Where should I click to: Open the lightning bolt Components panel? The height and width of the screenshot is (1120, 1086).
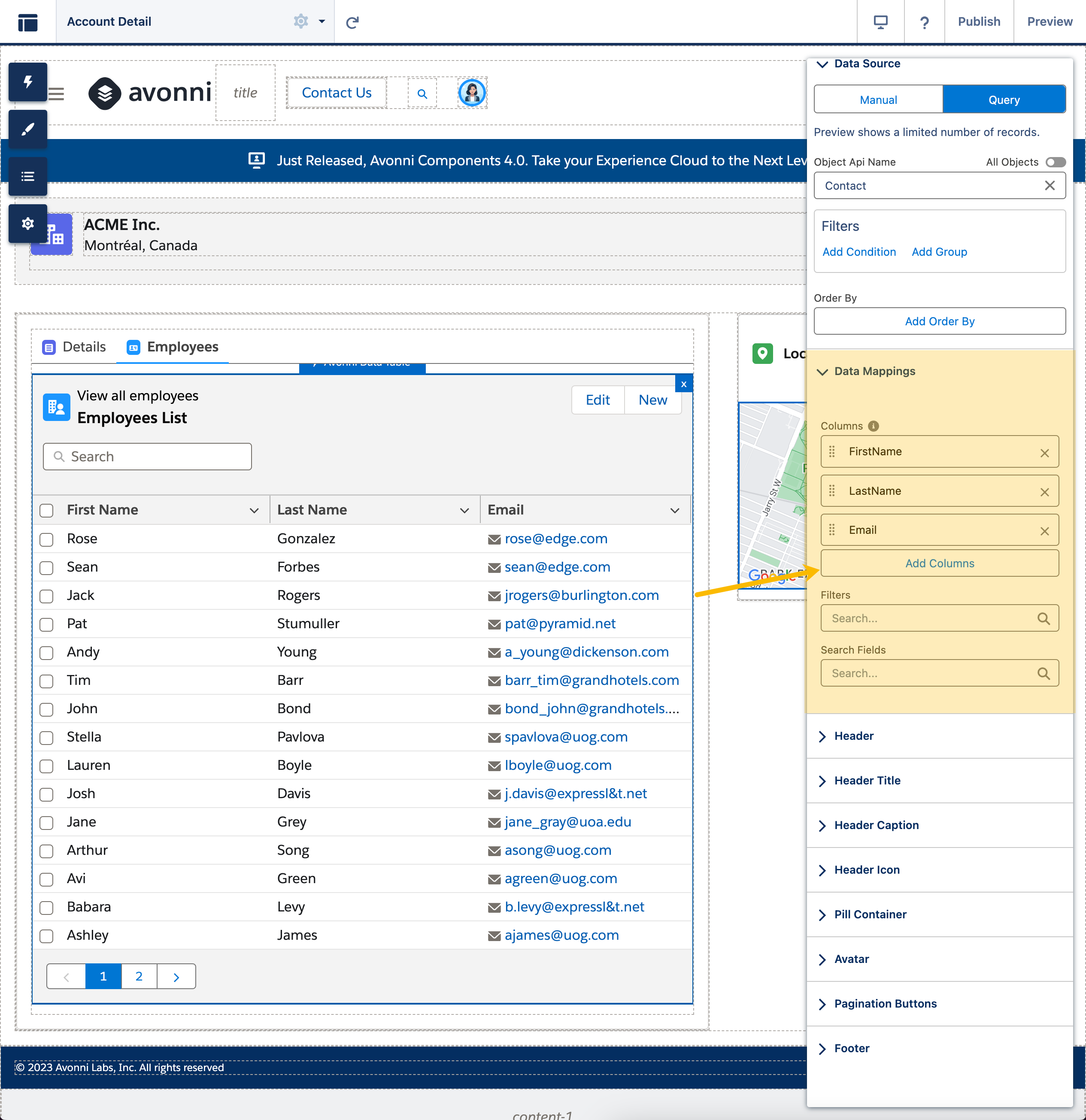point(27,82)
